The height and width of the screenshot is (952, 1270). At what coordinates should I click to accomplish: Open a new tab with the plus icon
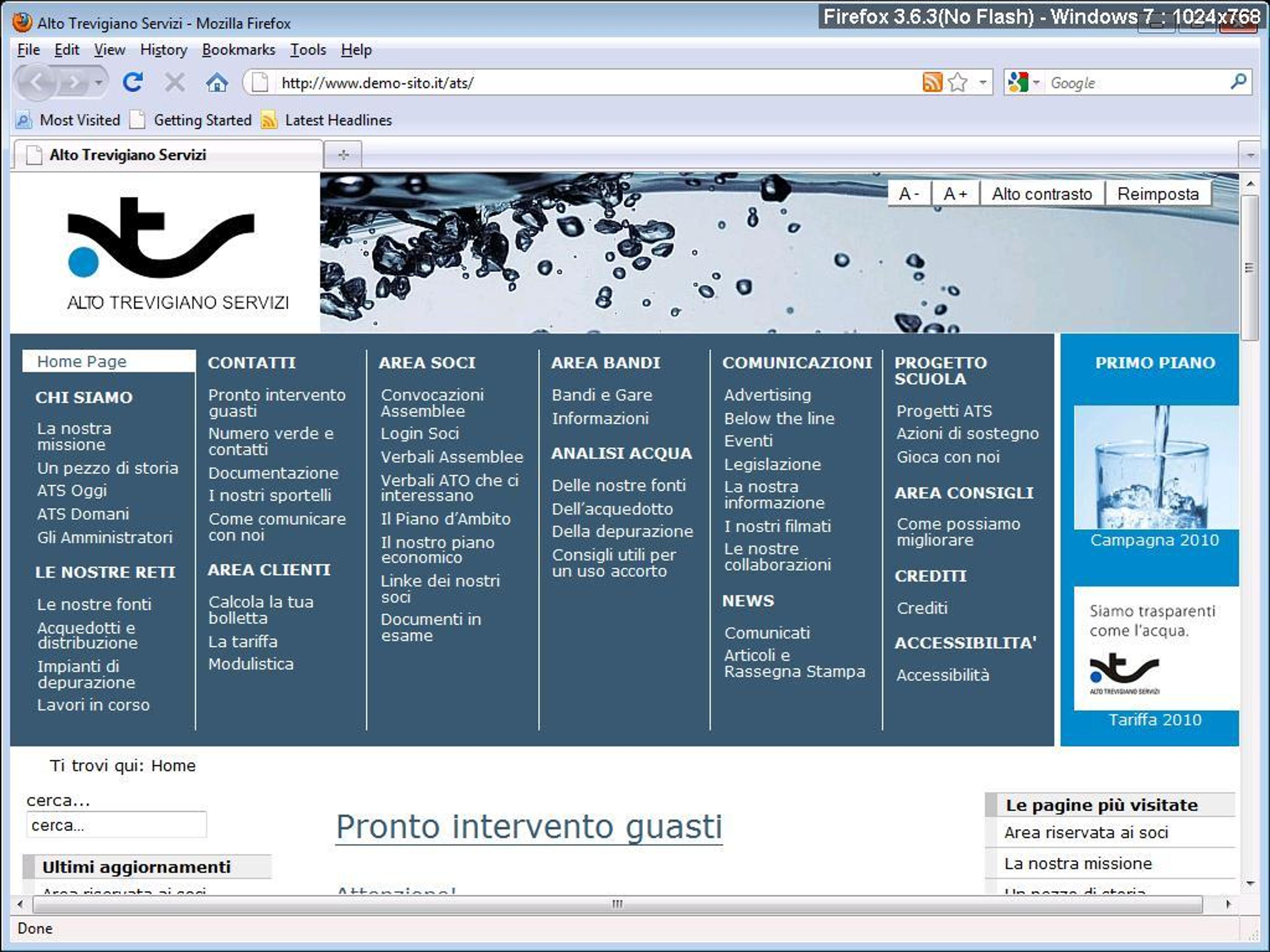343,155
